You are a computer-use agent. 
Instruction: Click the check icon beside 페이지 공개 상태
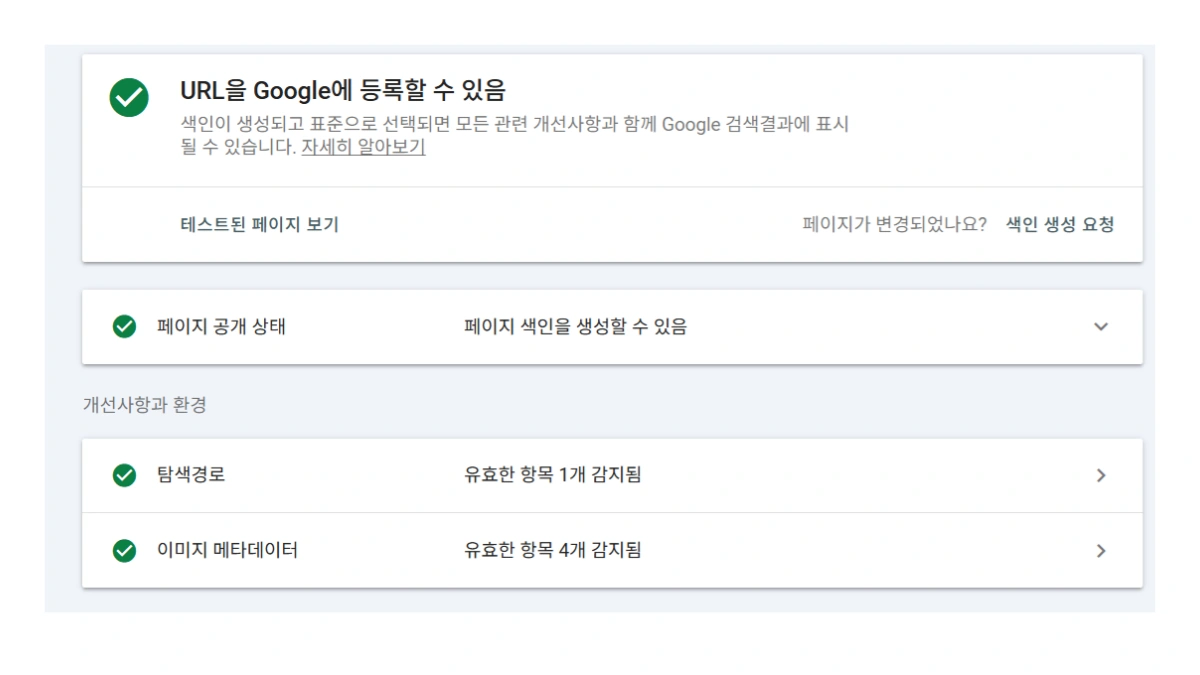point(124,326)
